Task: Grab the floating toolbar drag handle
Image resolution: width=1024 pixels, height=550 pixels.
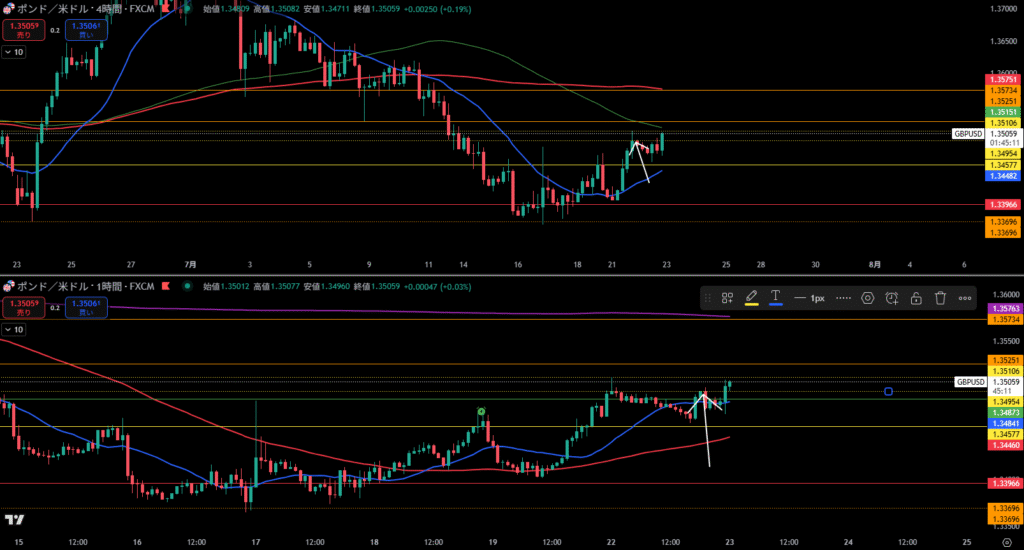Action: click(707, 298)
